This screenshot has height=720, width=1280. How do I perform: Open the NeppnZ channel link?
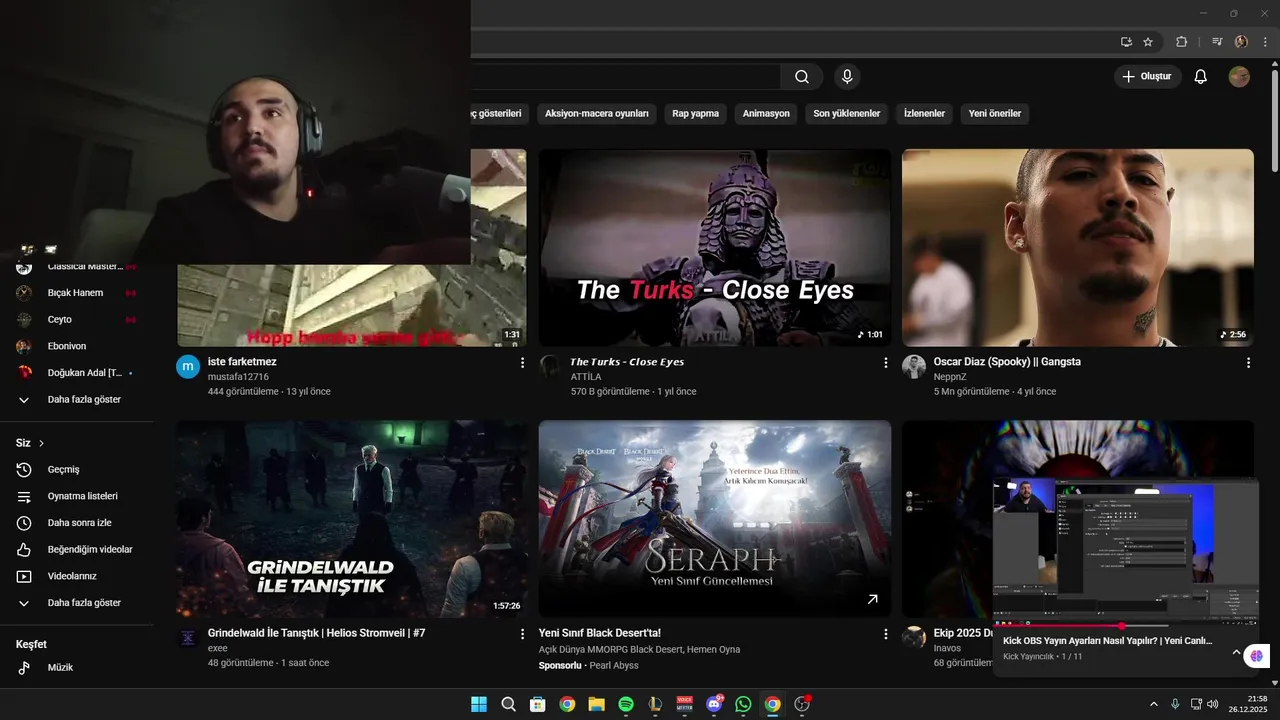(952, 377)
